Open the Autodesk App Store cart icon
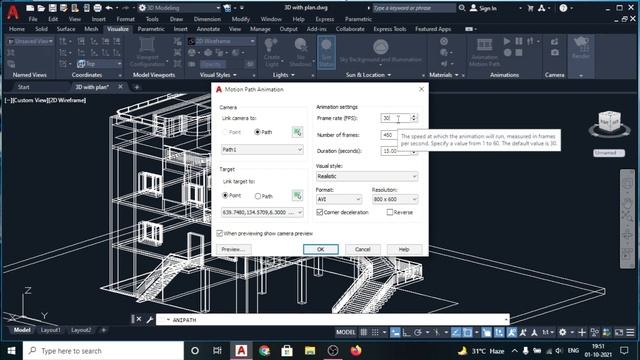Screen dimensions: 640x360 point(531,8)
